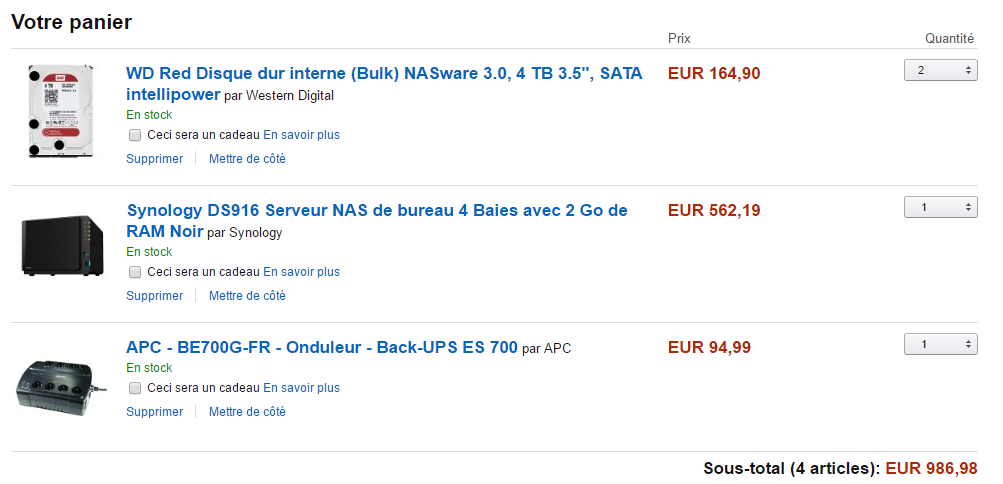Expand quantity selector for Synology NAS

click(940, 207)
